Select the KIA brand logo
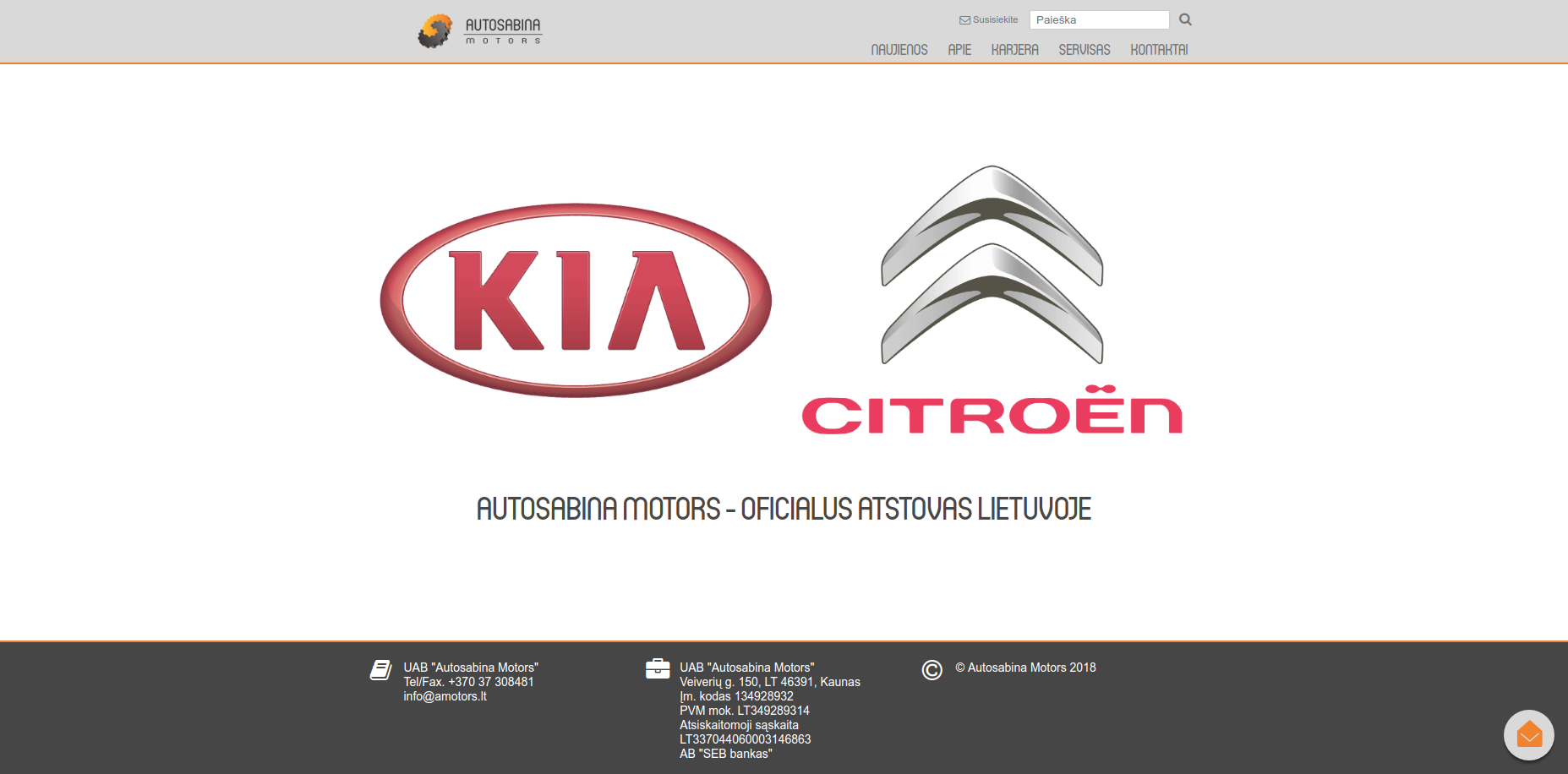The image size is (1568, 774). tap(576, 300)
